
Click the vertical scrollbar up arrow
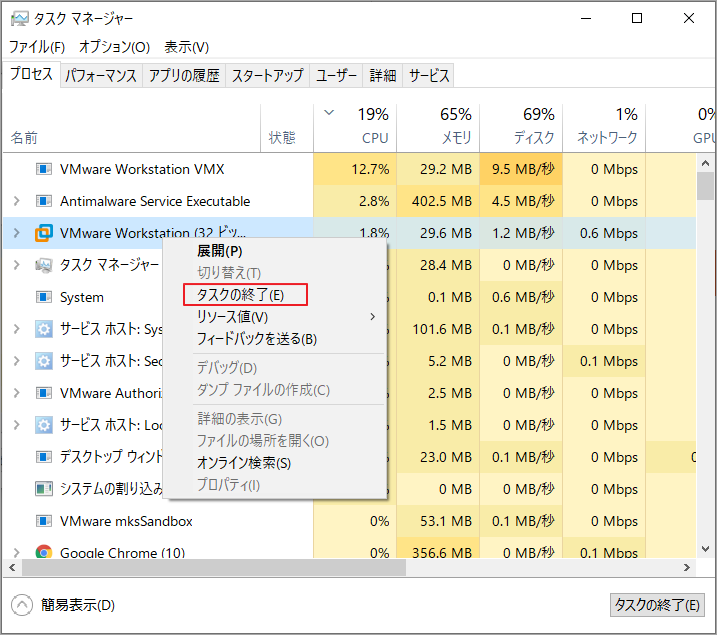coord(706,163)
